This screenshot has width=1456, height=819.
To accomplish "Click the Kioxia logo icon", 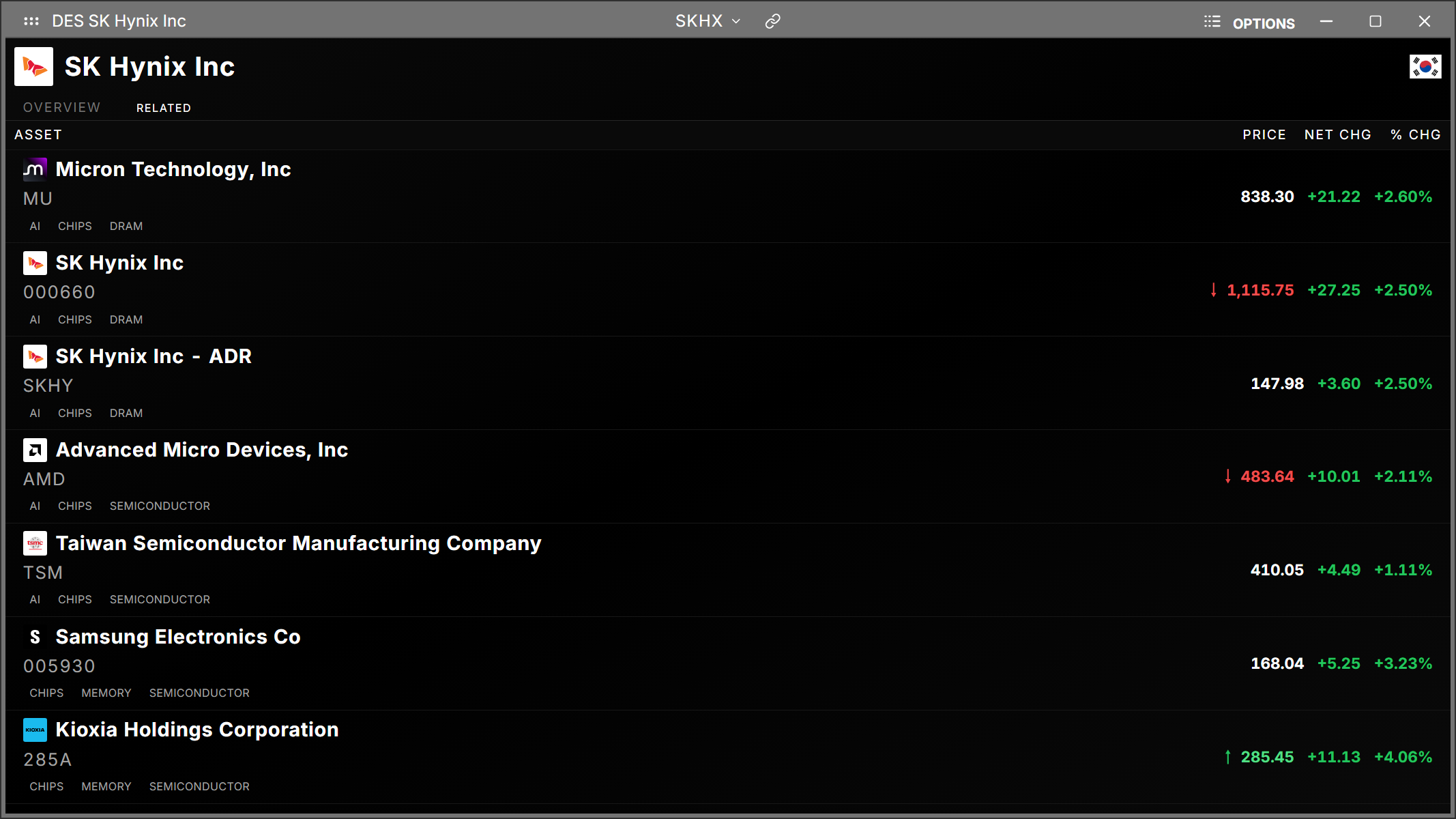I will click(35, 730).
